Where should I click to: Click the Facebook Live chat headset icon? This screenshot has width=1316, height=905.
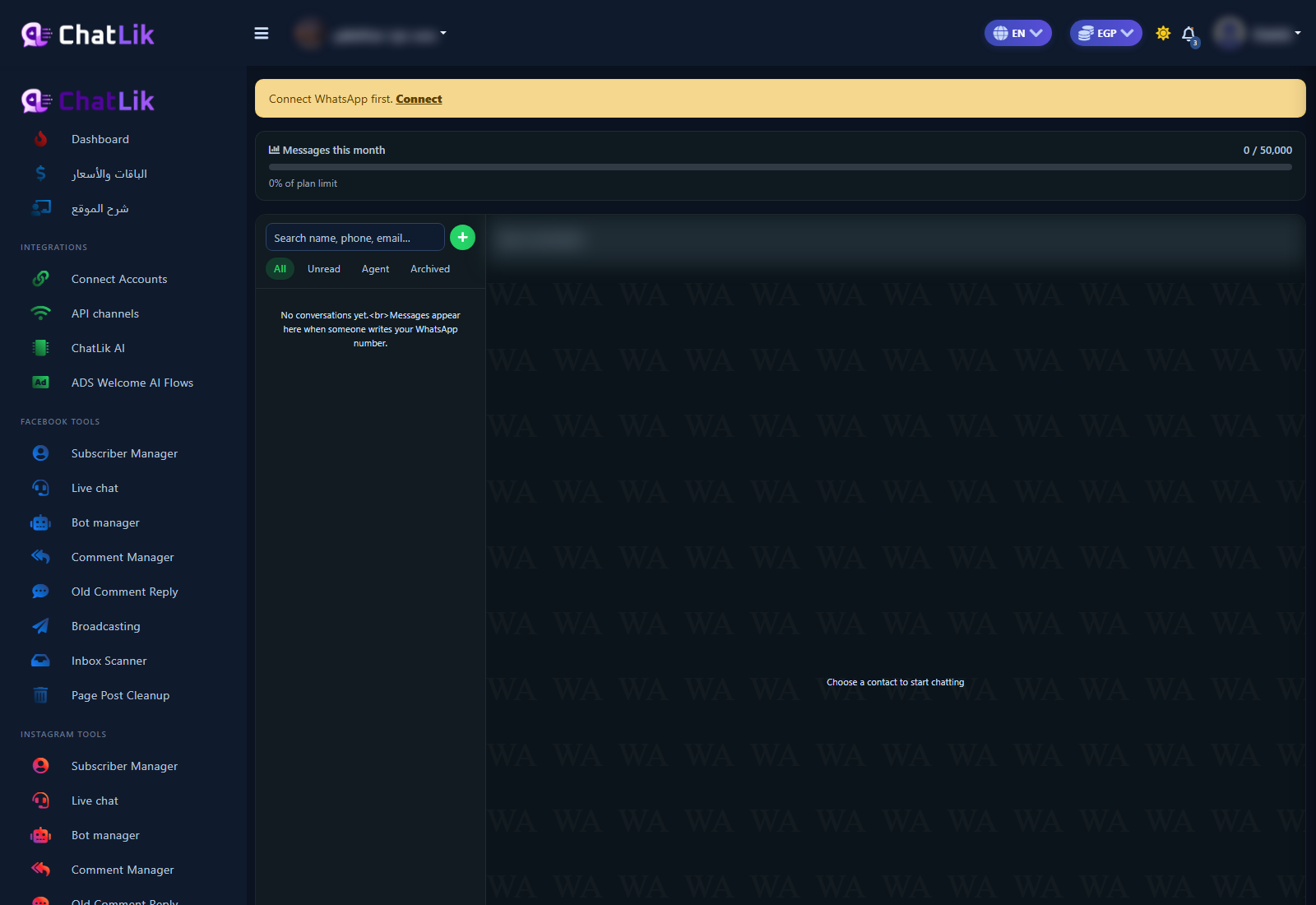[x=40, y=488]
